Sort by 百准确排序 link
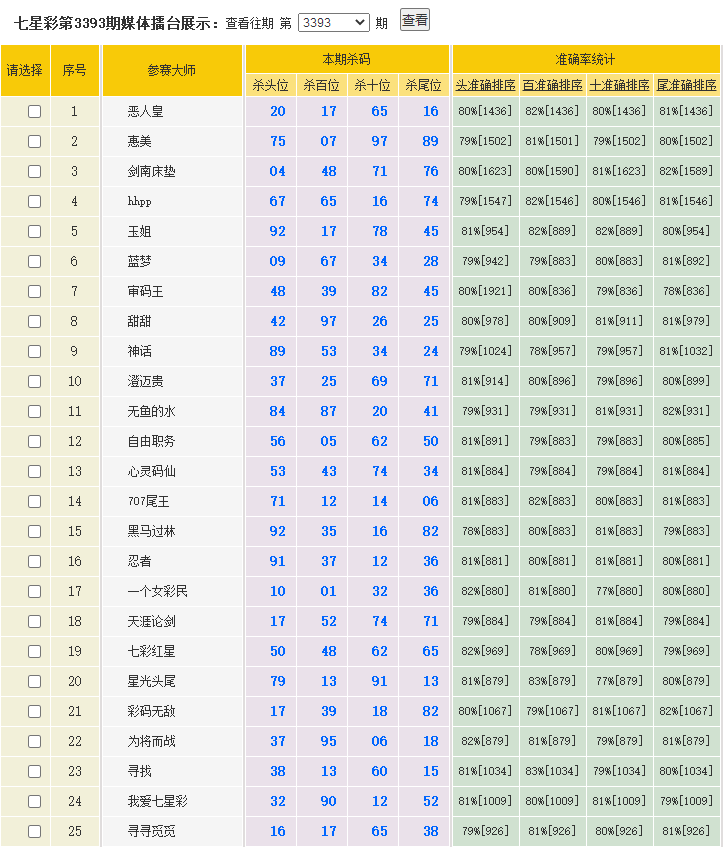The image size is (724, 847). click(x=552, y=85)
